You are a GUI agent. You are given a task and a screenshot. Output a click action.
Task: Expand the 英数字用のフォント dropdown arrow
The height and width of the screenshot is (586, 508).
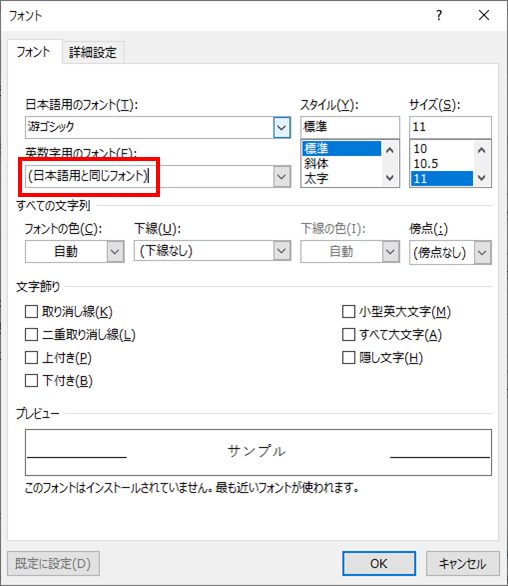click(x=281, y=176)
